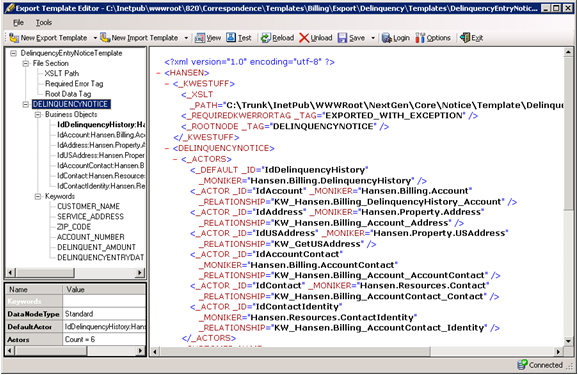Click the Save floppy disk icon
This screenshot has height=375, width=578.
point(342,38)
